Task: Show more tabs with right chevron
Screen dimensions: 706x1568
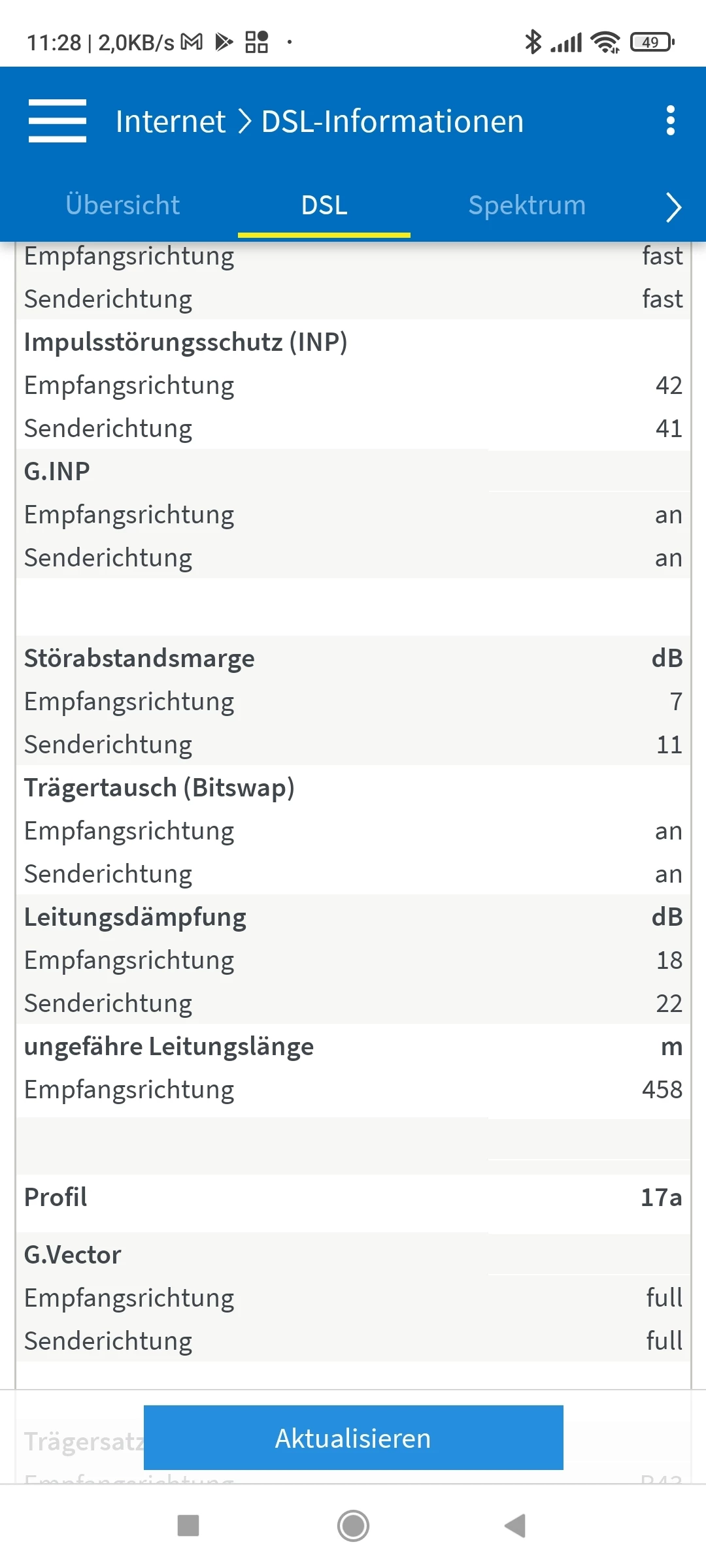Action: pos(673,207)
